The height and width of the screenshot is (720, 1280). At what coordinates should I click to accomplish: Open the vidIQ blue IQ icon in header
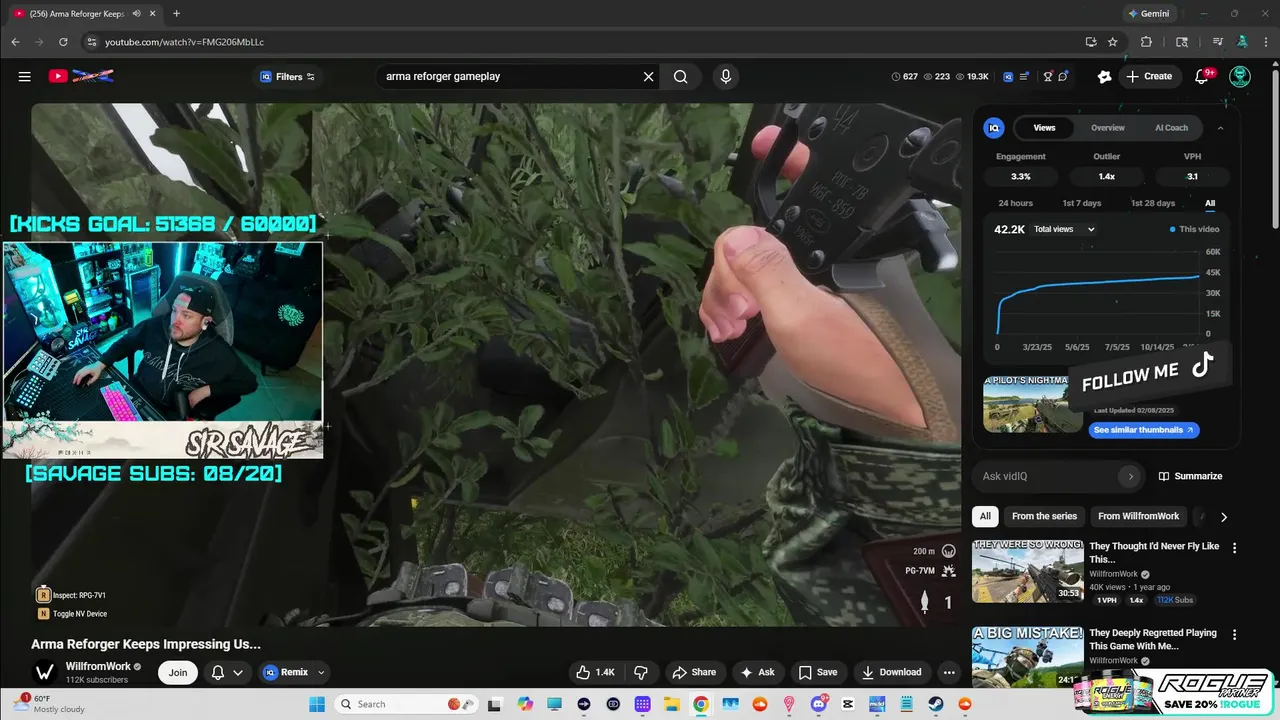1008,76
